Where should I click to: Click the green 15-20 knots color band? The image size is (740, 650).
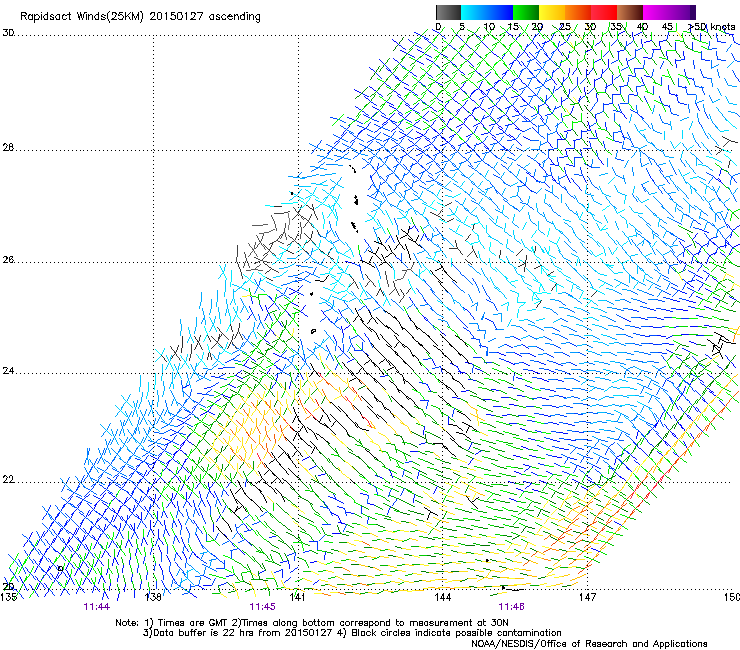click(x=526, y=12)
